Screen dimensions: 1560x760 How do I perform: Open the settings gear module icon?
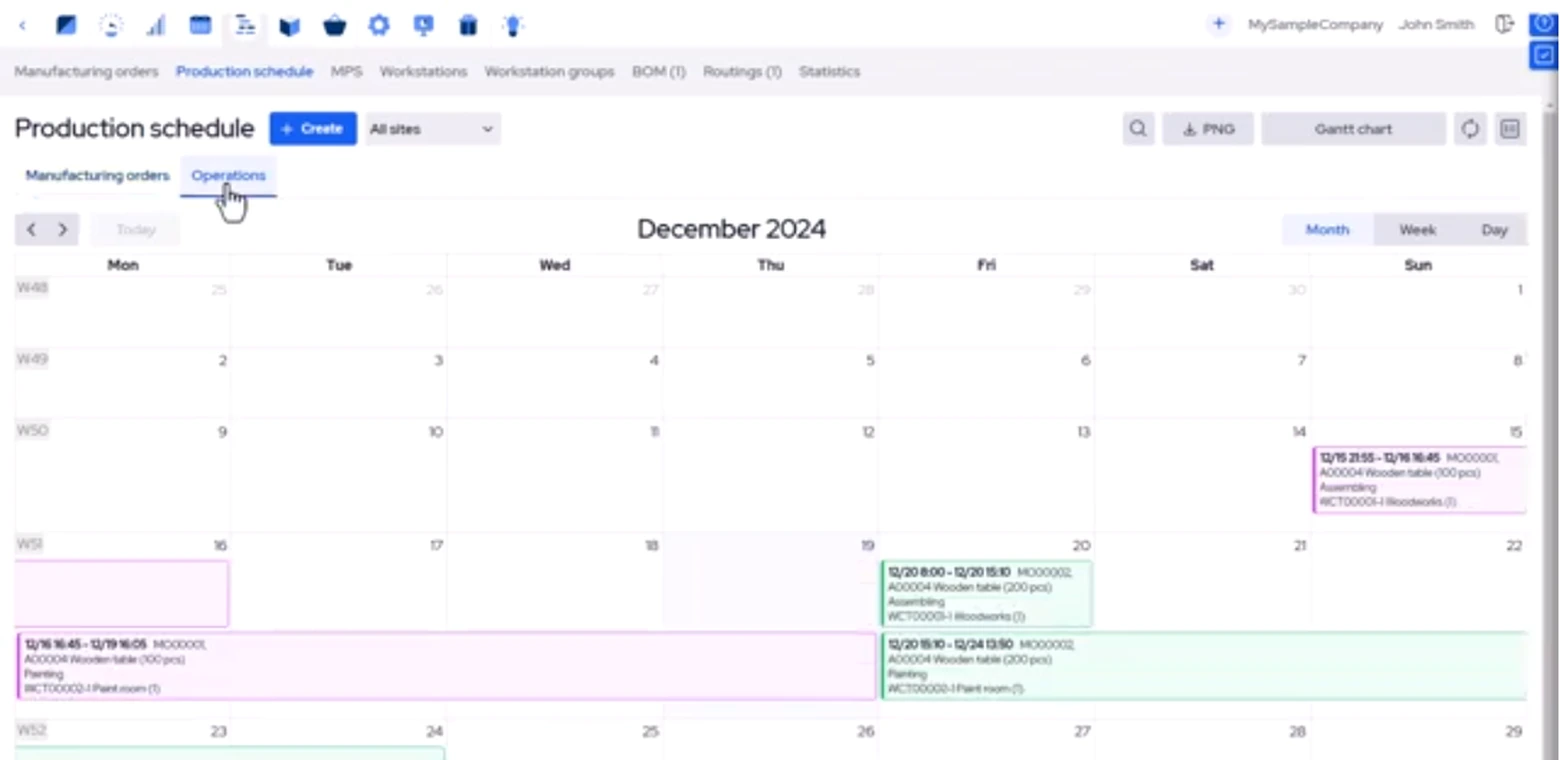[x=378, y=26]
